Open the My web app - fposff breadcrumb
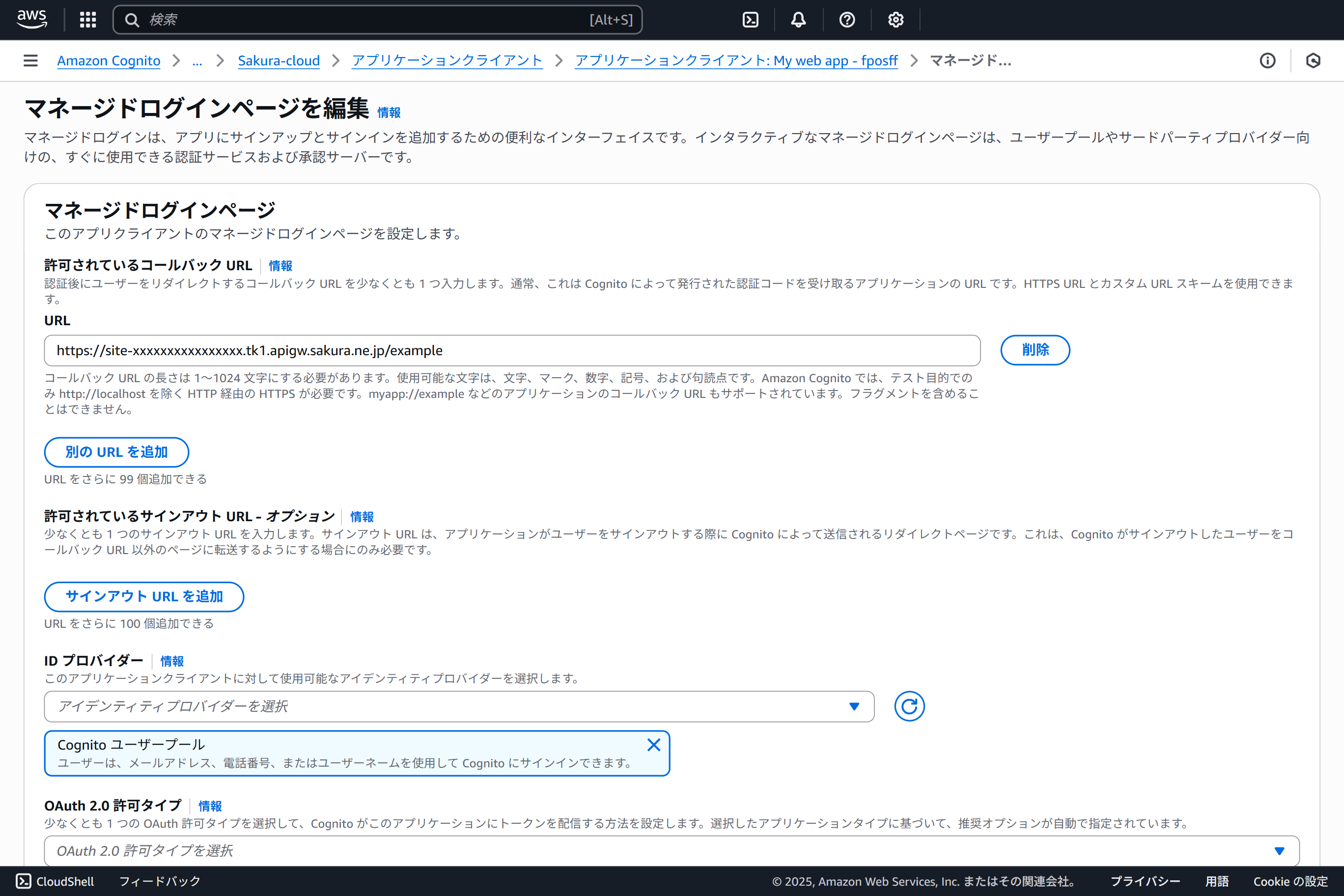The image size is (1344, 896). coord(736,60)
